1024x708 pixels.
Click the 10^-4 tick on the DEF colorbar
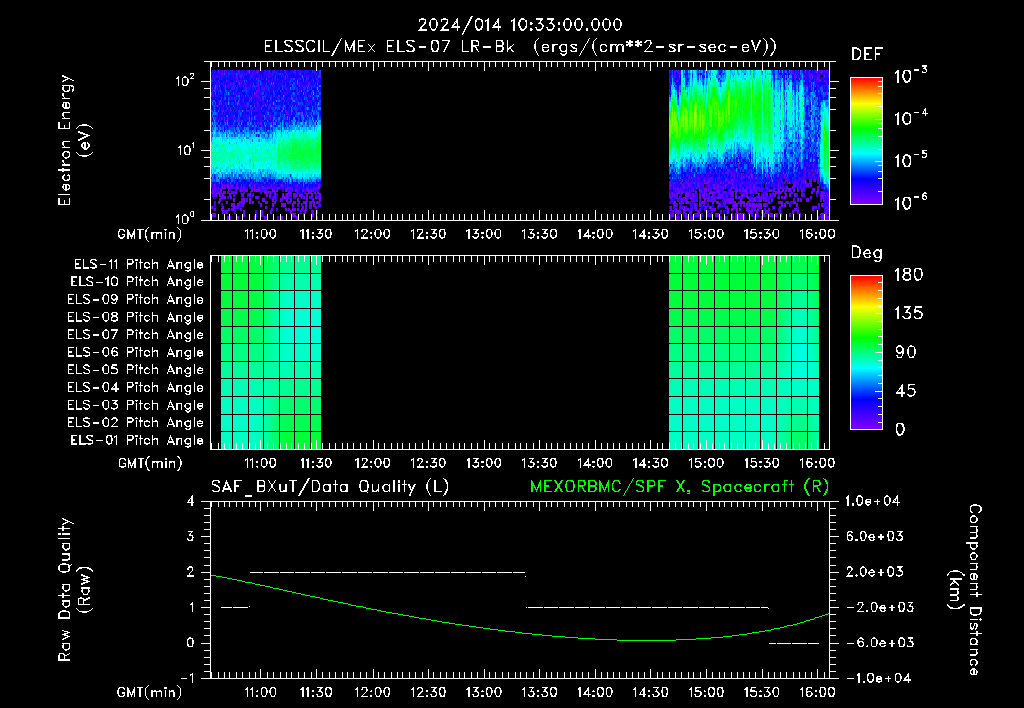click(x=910, y=118)
